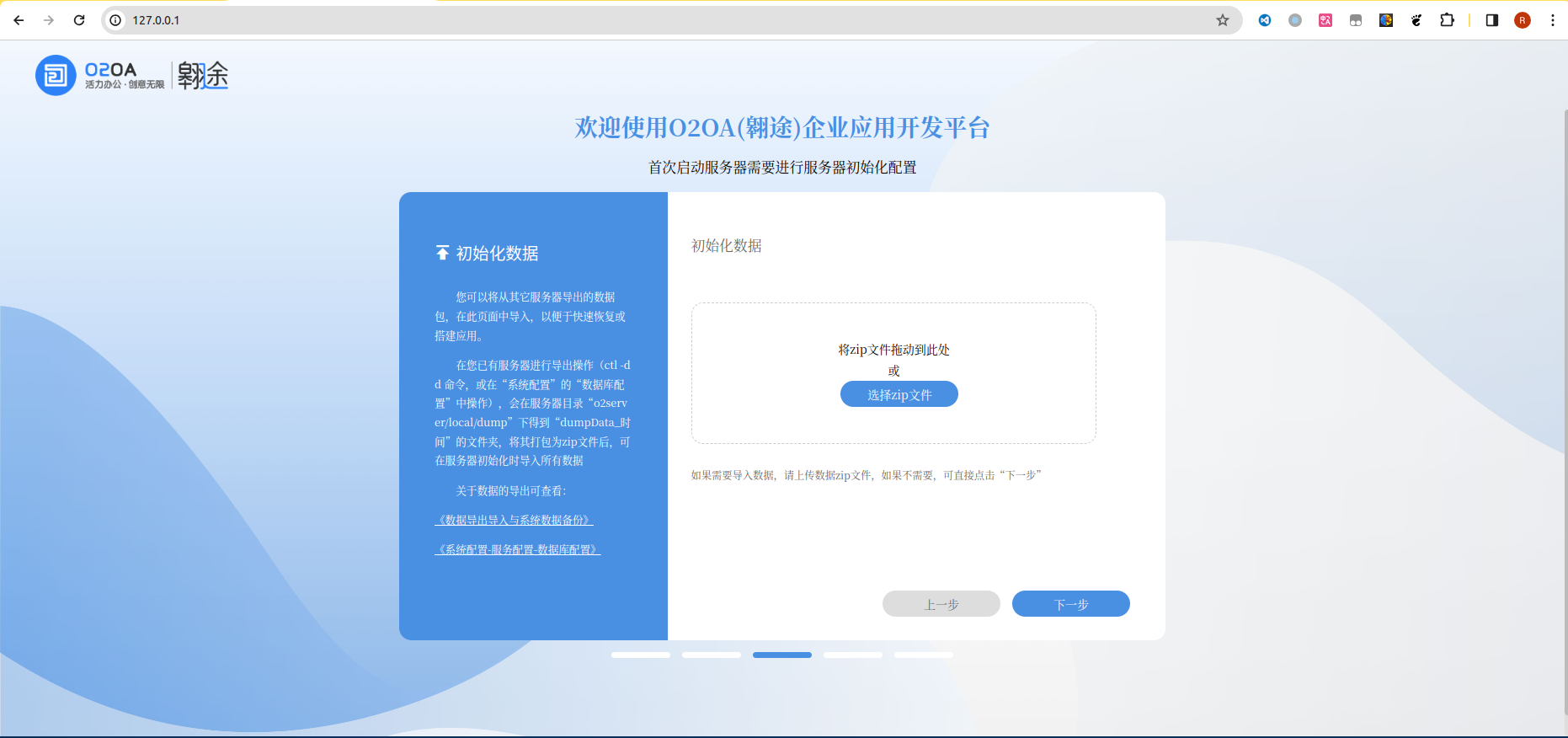Toggle the browser side panel
This screenshot has width=1568, height=738.
[1491, 20]
